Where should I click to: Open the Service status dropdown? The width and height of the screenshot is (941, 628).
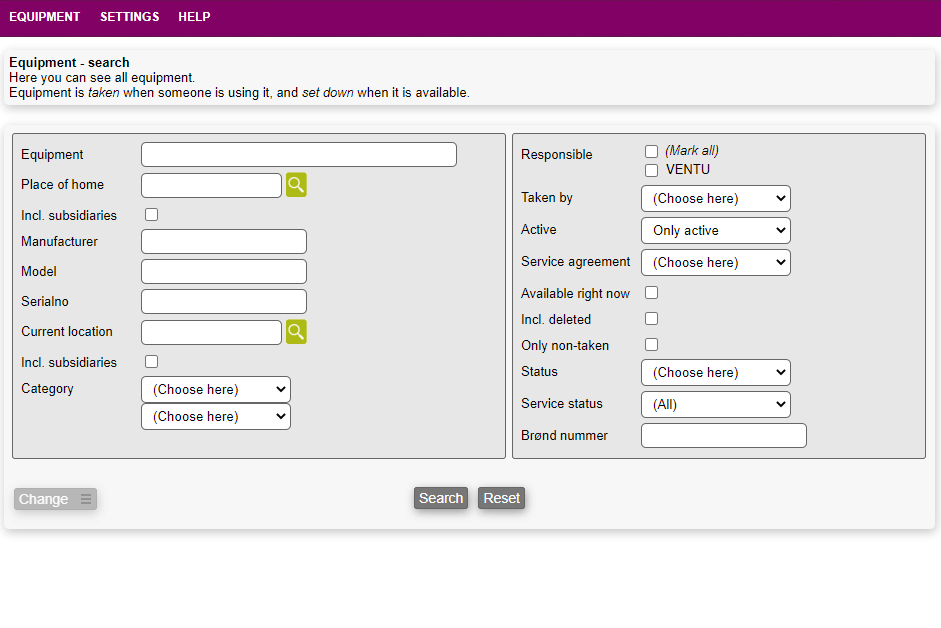(x=715, y=404)
